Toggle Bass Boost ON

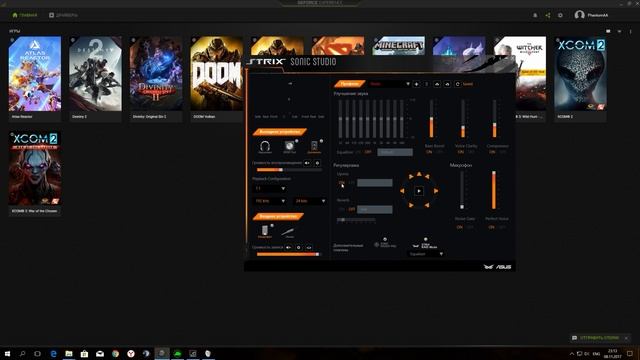pos(429,152)
